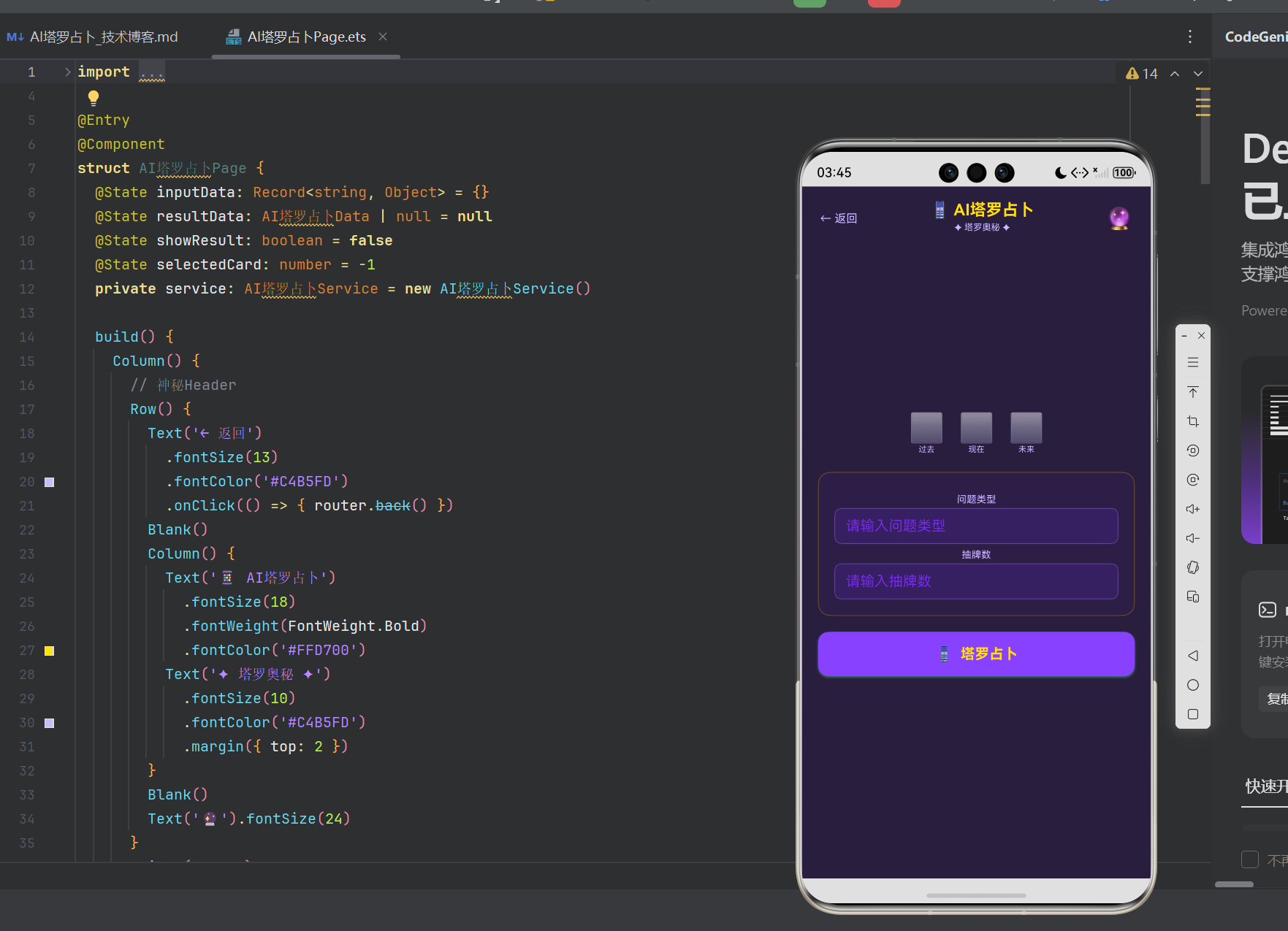Click the yellow lightbulb quick-fix icon
Image resolution: width=1288 pixels, height=931 pixels.
(94, 97)
